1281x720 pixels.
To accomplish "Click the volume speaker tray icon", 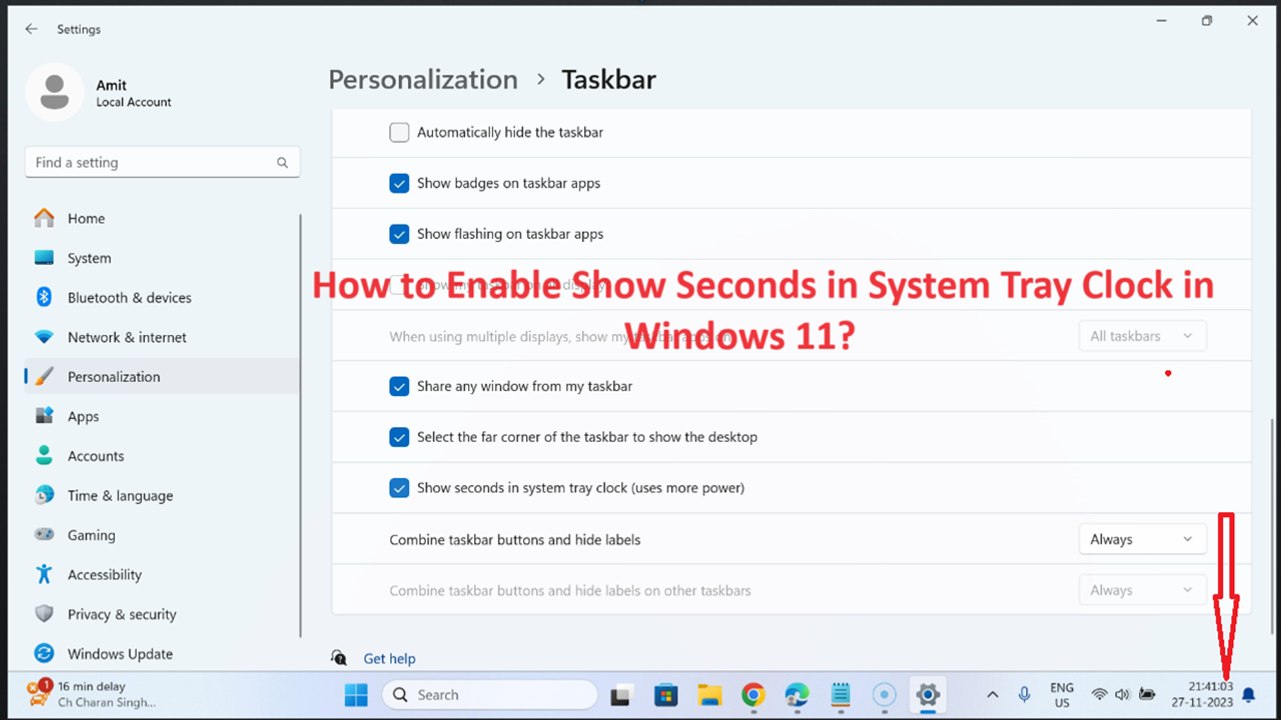I will click(1122, 694).
